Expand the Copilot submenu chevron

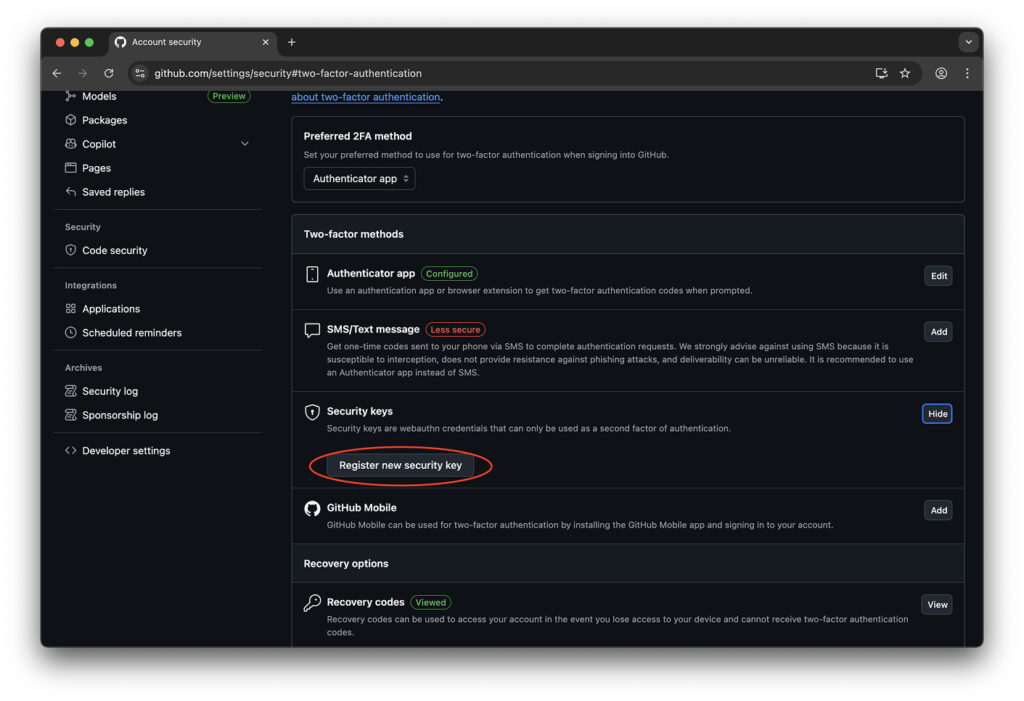245,144
